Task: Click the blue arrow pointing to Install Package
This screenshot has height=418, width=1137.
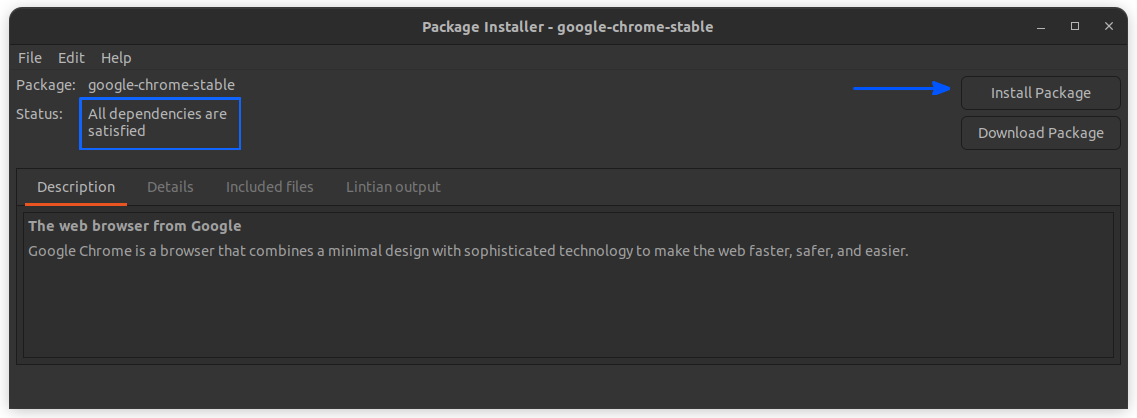Action: point(901,88)
